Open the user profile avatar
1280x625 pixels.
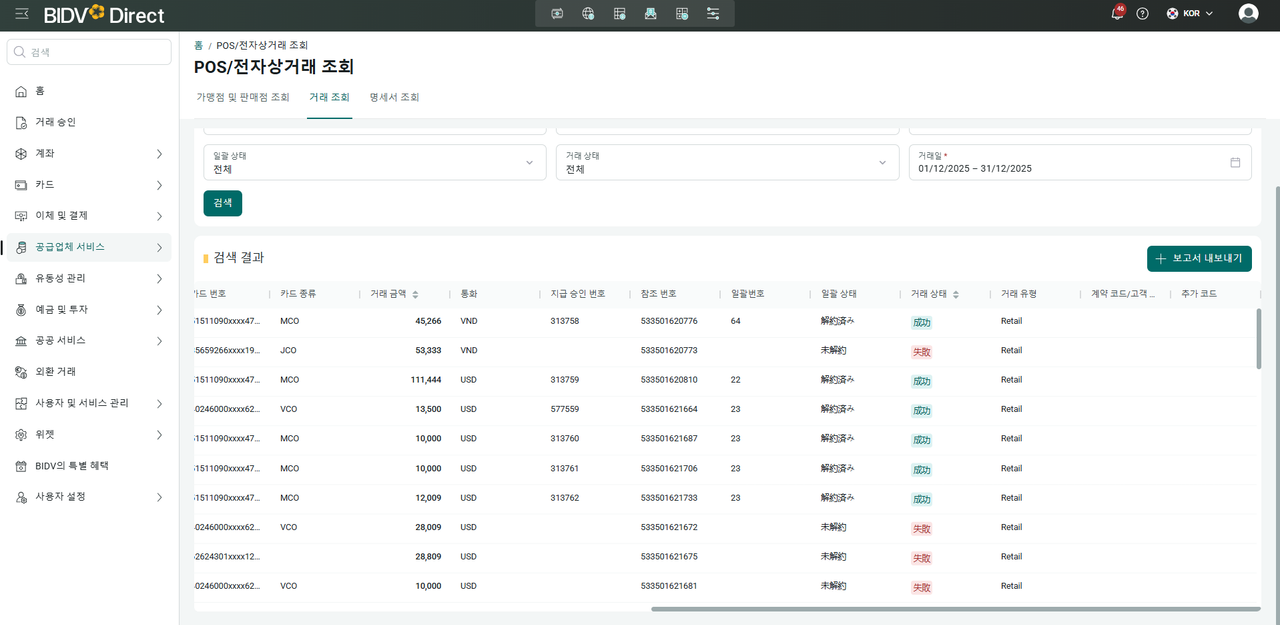[1248, 13]
